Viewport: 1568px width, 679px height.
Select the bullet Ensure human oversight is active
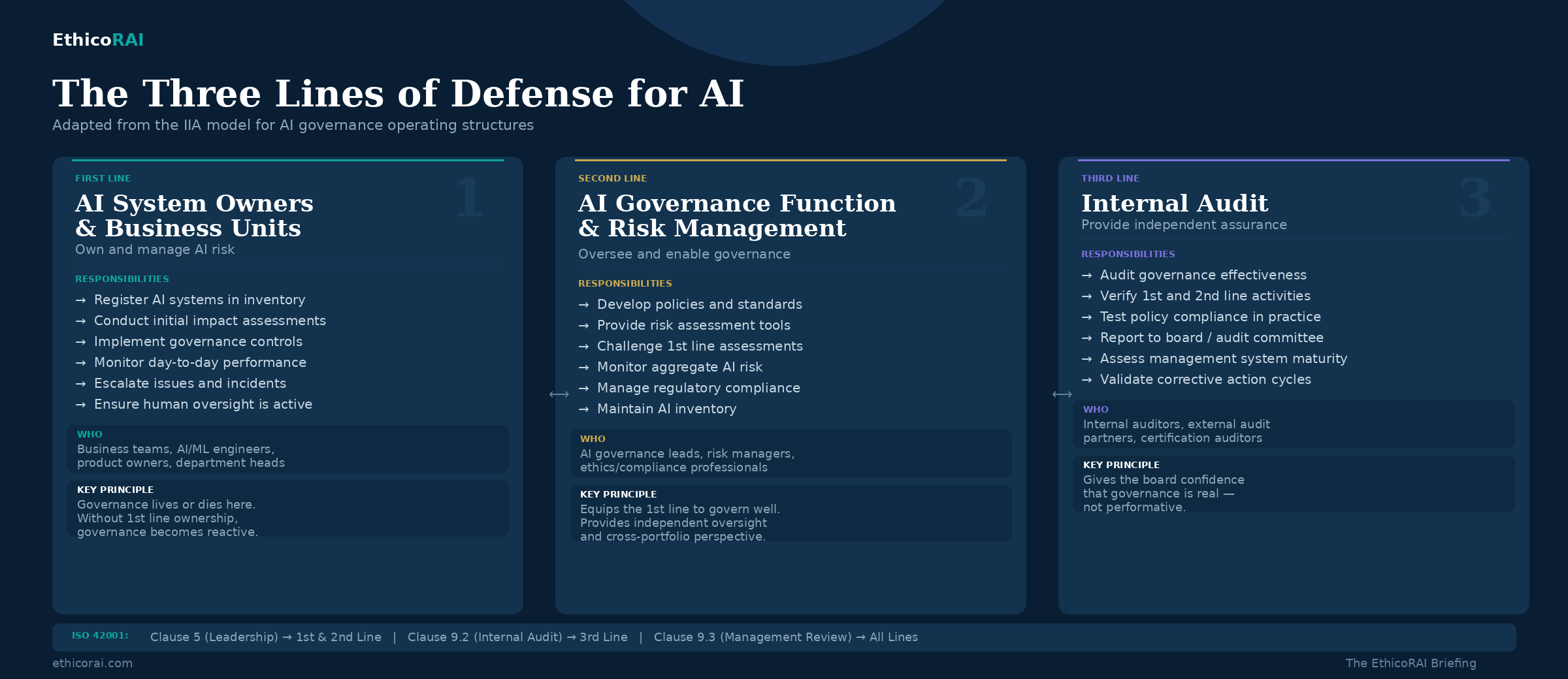[x=203, y=404]
